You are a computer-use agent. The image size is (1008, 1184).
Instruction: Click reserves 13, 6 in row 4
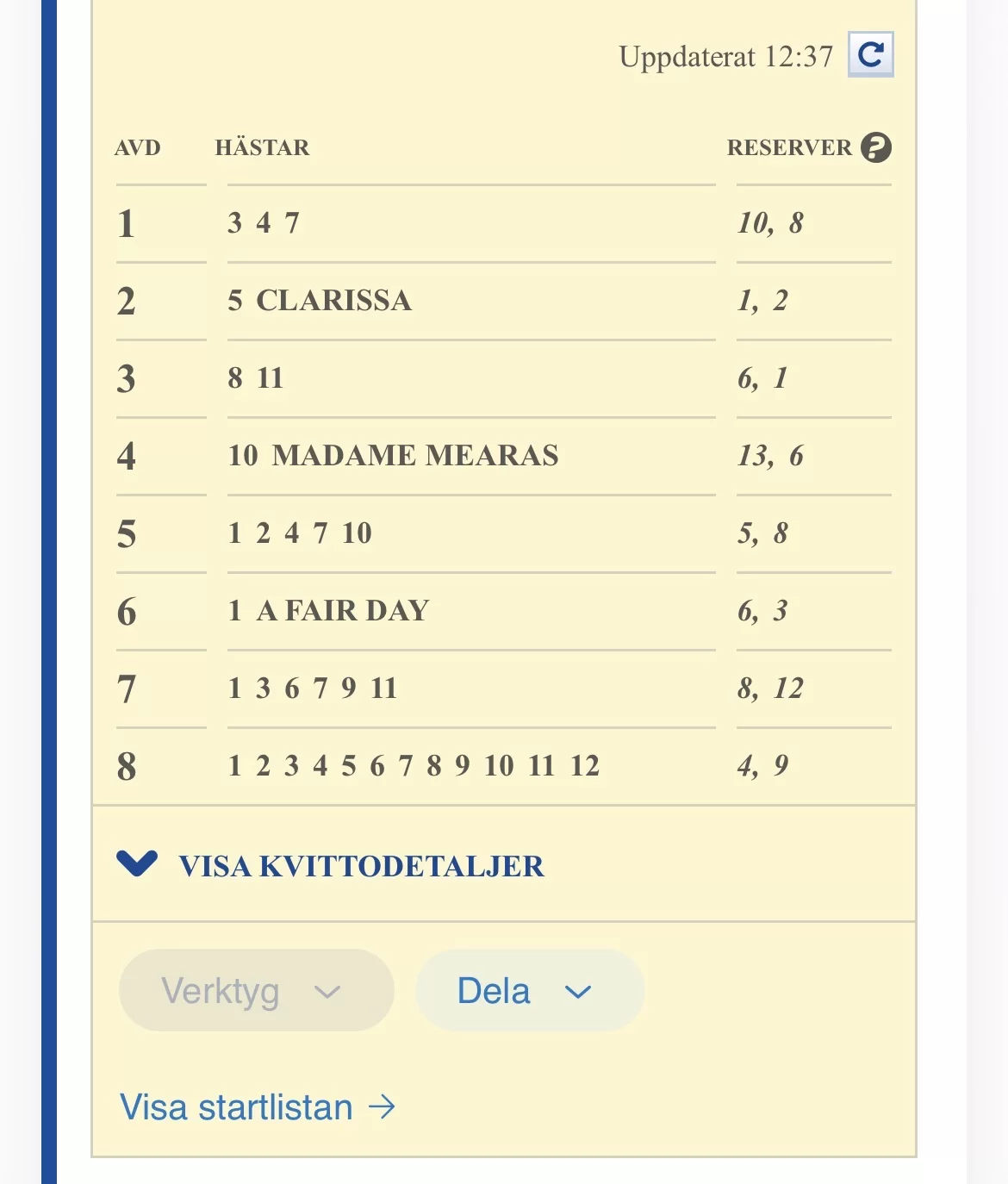[x=770, y=456]
